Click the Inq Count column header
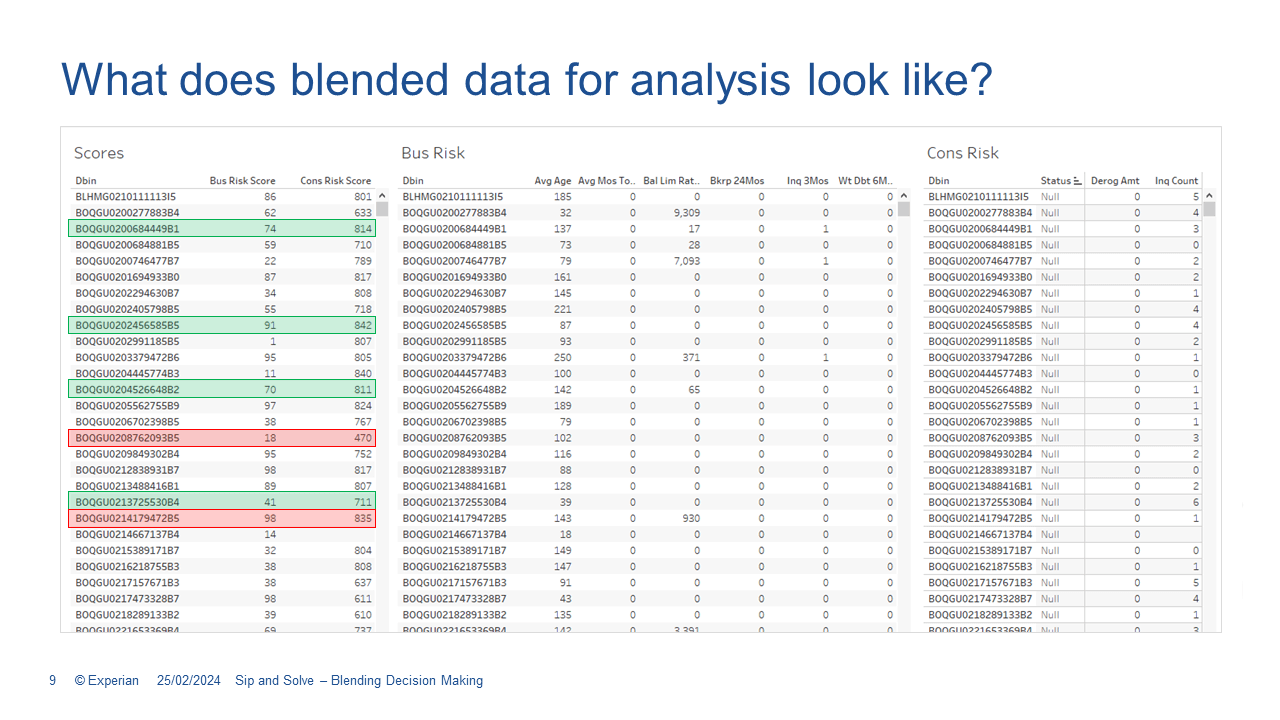The image size is (1280, 720). 1176,181
